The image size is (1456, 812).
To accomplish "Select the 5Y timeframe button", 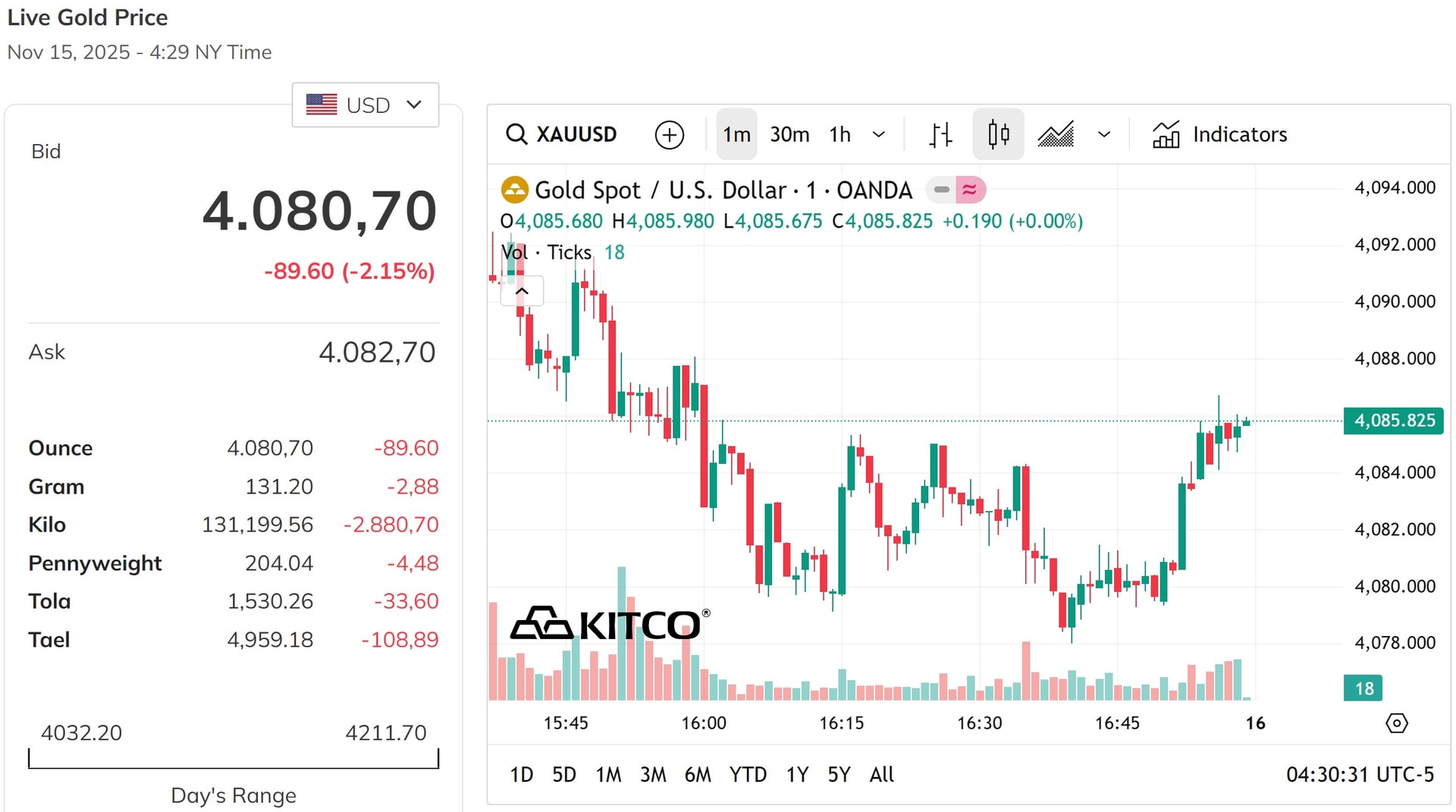I will 839,775.
